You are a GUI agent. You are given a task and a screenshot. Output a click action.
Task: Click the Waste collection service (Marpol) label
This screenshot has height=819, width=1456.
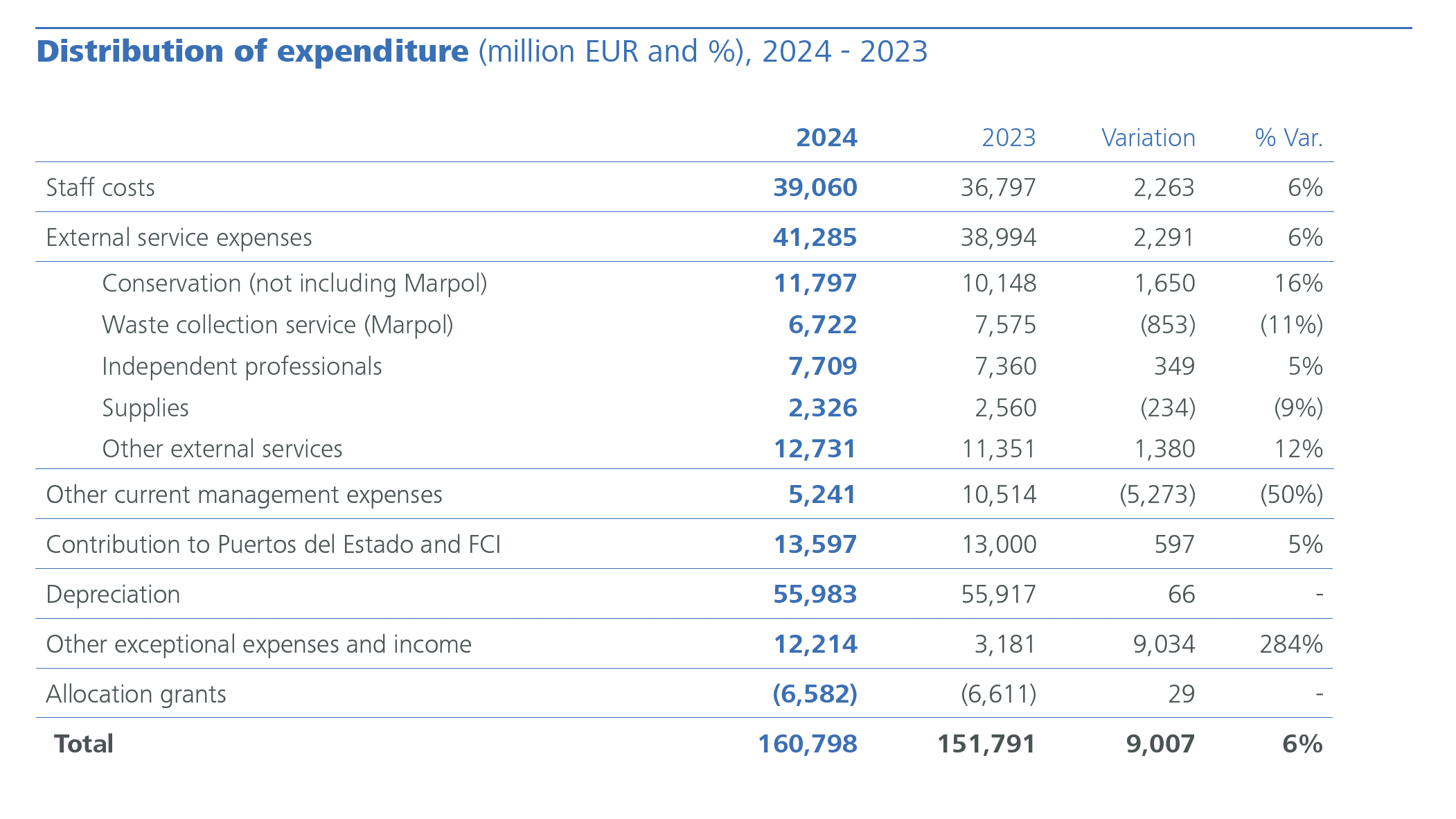(x=278, y=324)
